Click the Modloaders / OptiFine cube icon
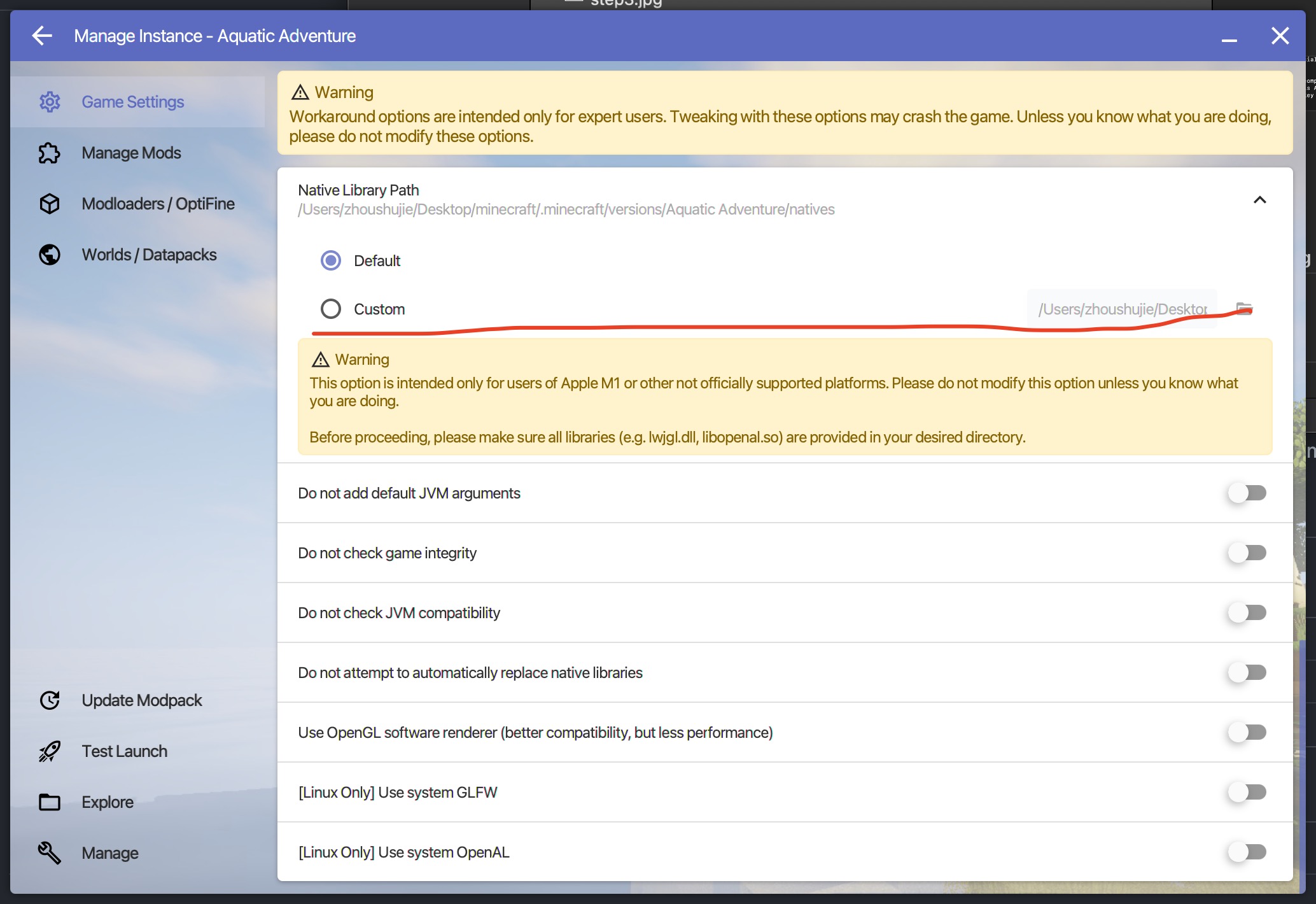The width and height of the screenshot is (1316, 904). point(50,204)
